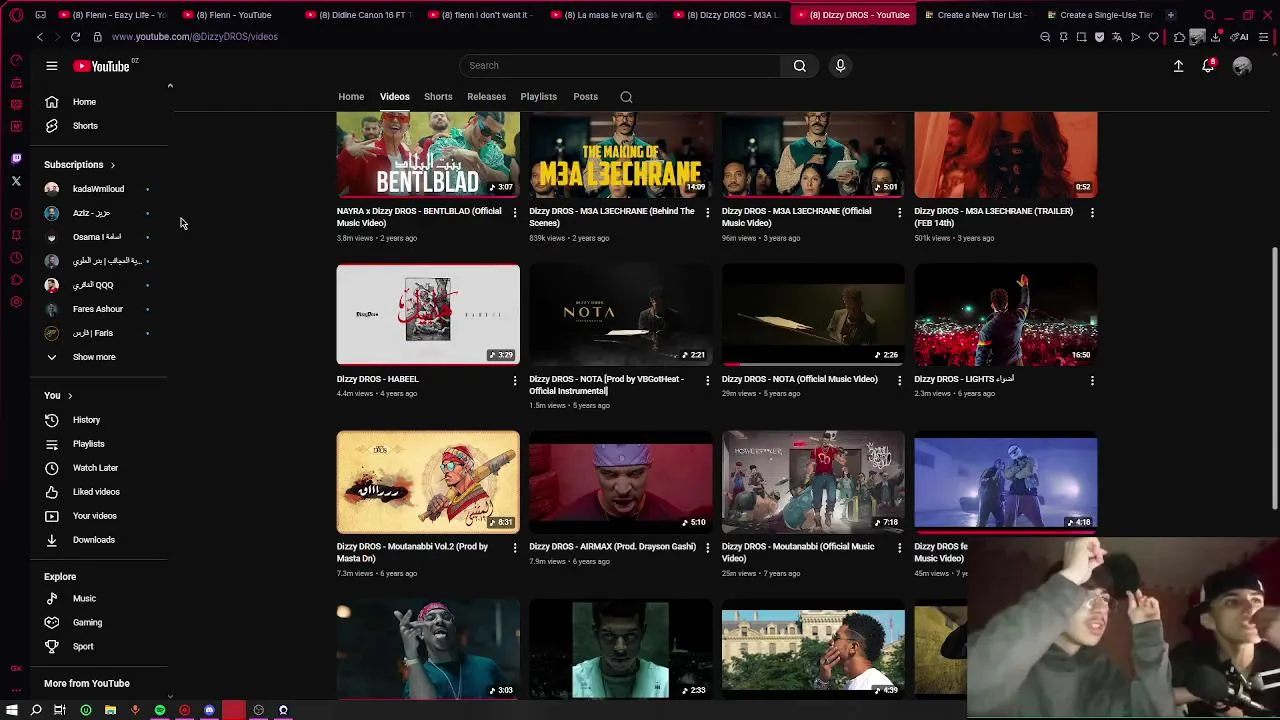Image resolution: width=1280 pixels, height=720 pixels.
Task: Open X Twitter in browser sidebar
Action: click(16, 181)
